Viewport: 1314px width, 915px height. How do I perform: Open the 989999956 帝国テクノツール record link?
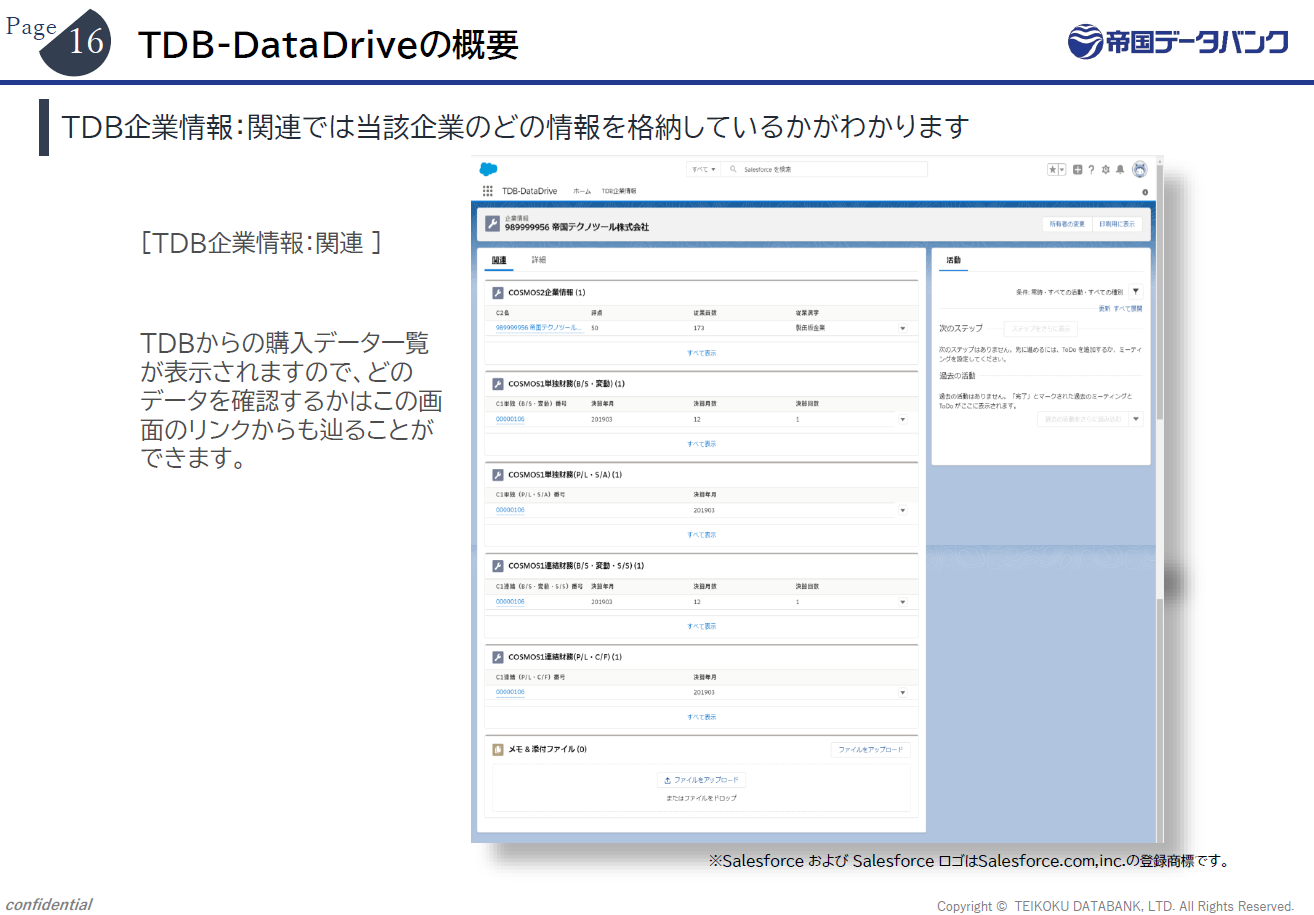(538, 328)
